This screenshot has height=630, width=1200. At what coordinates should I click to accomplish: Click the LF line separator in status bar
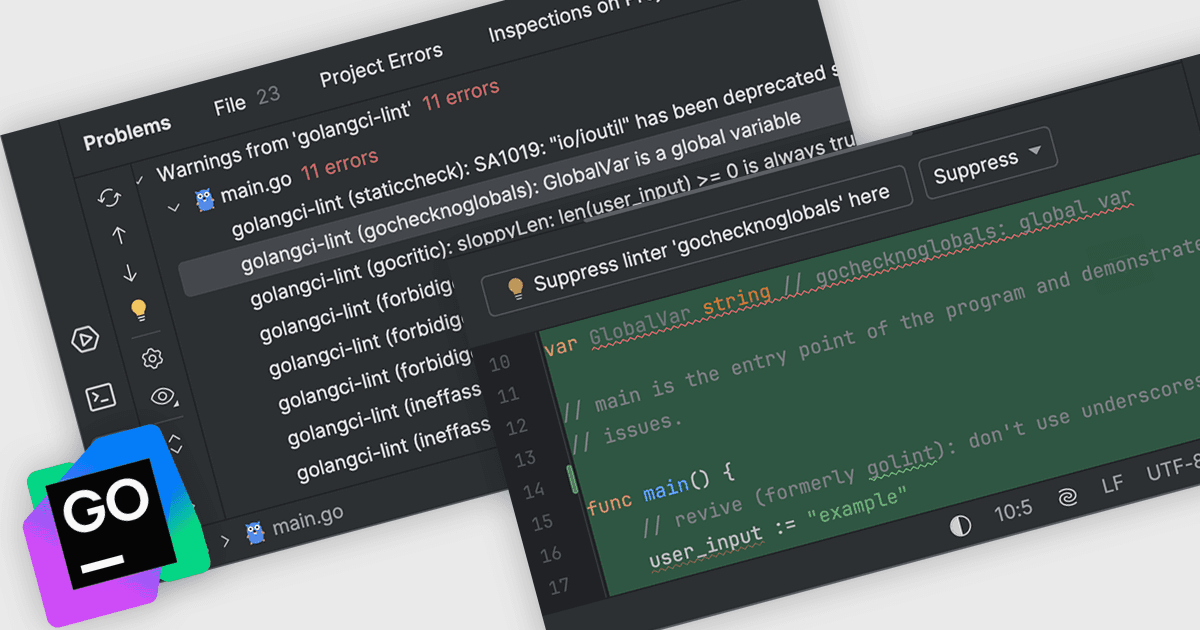pos(1112,484)
